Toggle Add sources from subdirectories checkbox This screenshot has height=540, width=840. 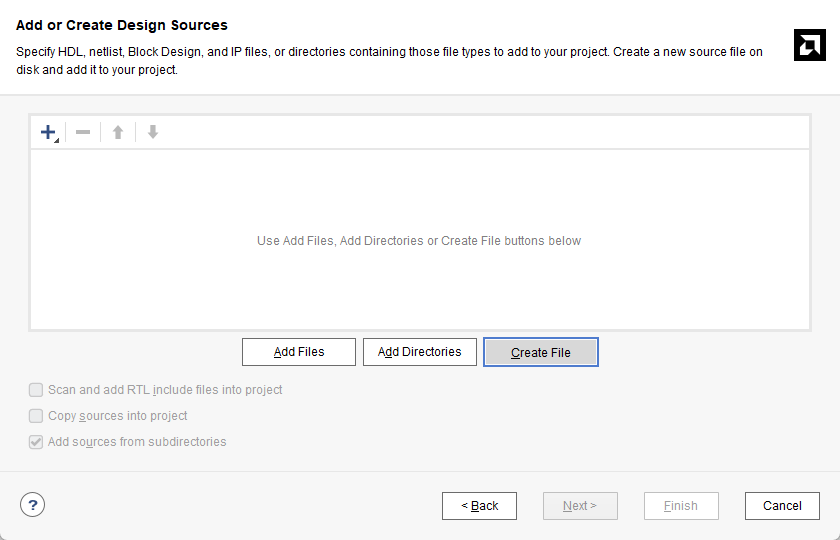tap(36, 442)
